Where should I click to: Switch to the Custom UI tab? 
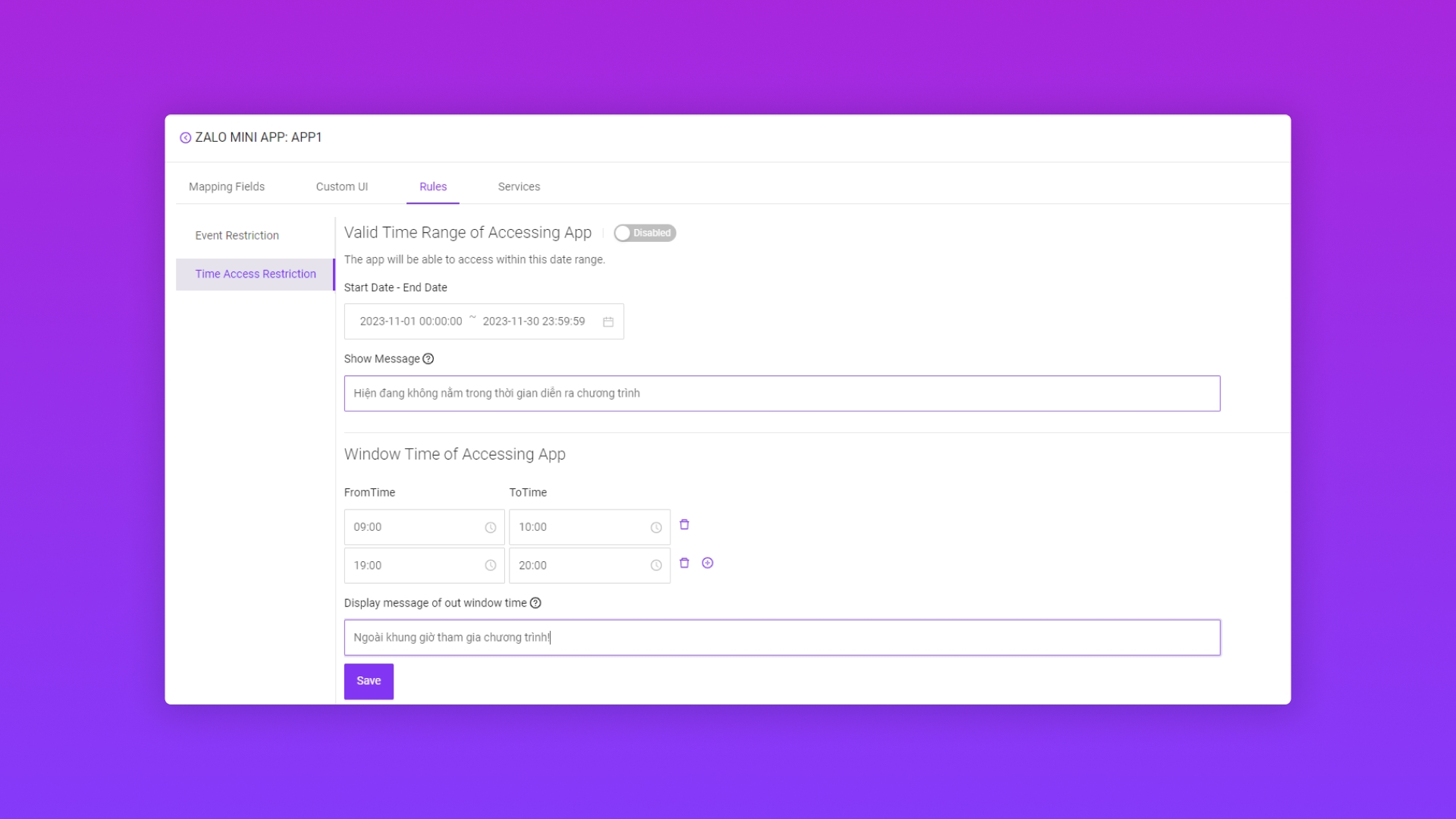(x=342, y=187)
